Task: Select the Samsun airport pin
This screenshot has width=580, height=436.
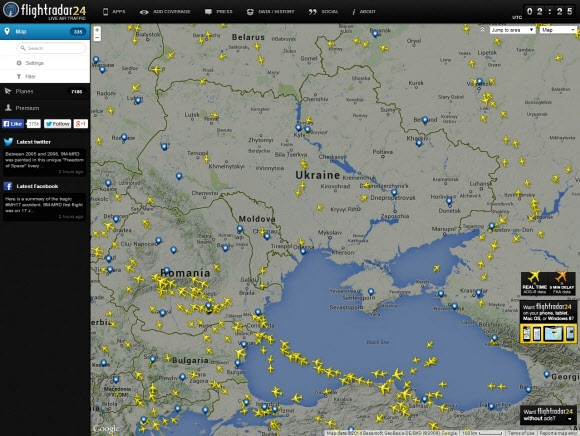Action: point(425,399)
